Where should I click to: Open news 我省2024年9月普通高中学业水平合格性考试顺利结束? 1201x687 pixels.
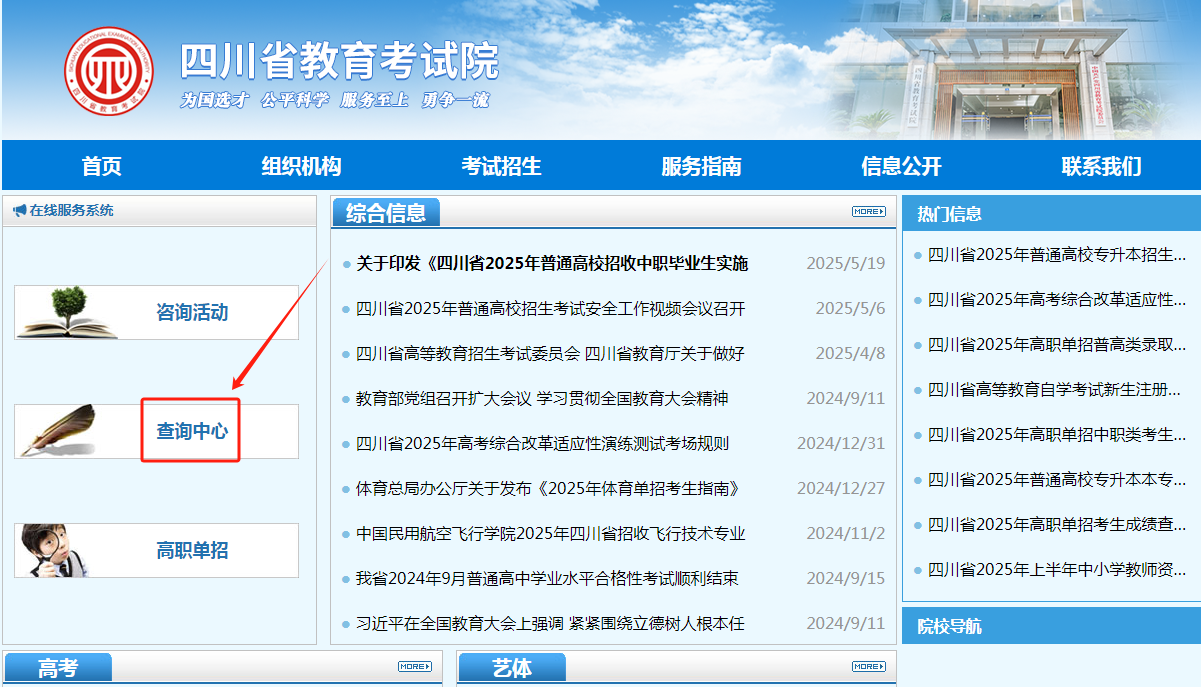[x=547, y=578]
